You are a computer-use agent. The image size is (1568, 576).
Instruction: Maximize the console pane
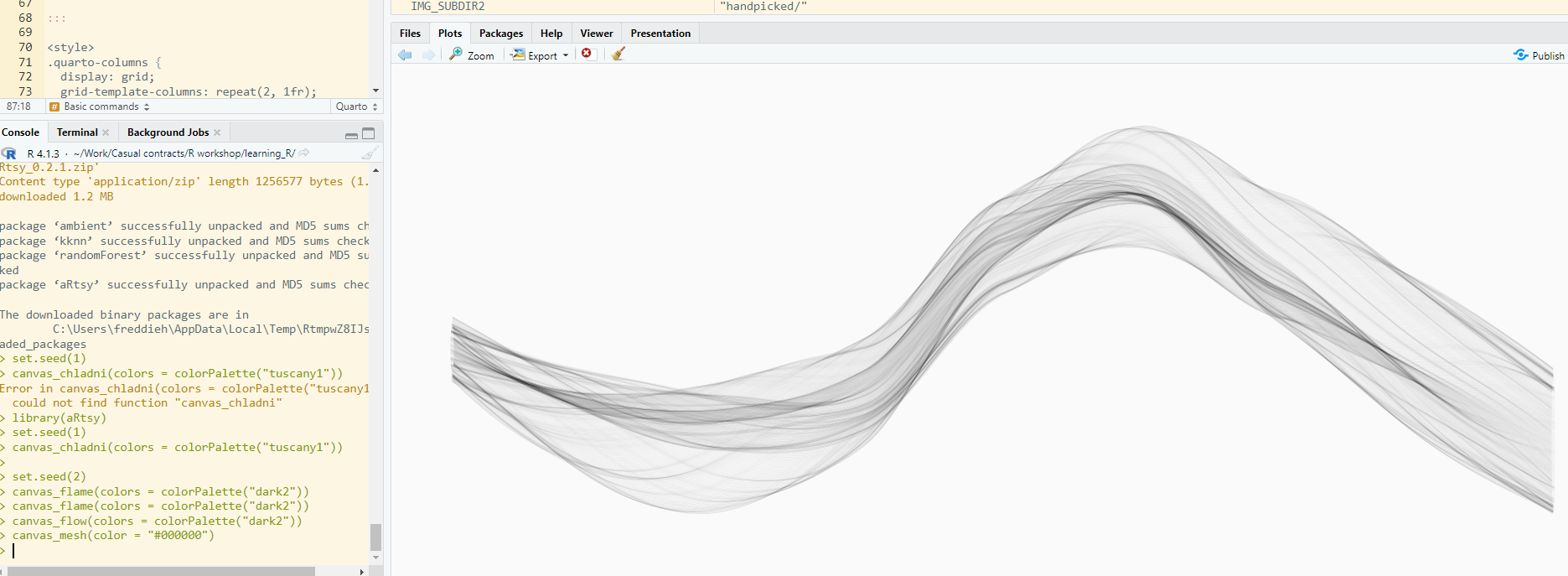point(368,133)
